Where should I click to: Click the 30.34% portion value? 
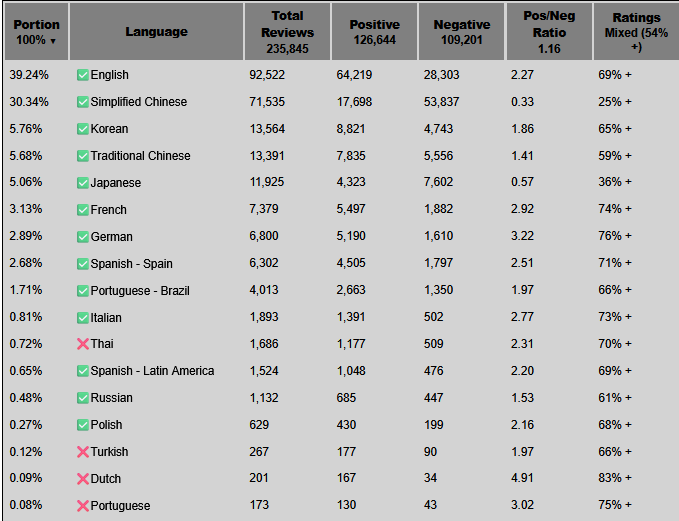(x=29, y=102)
